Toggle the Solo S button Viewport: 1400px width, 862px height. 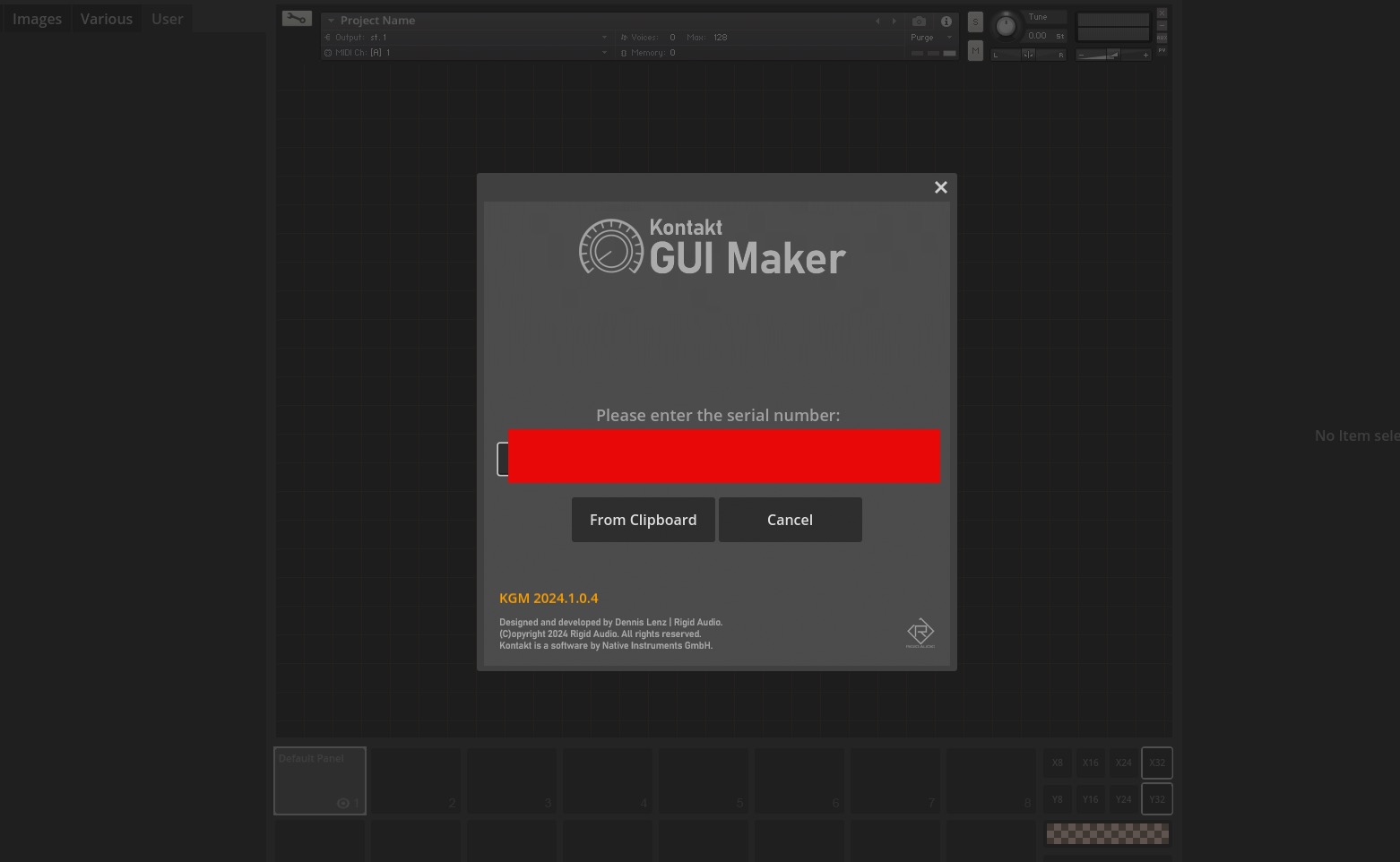click(975, 22)
